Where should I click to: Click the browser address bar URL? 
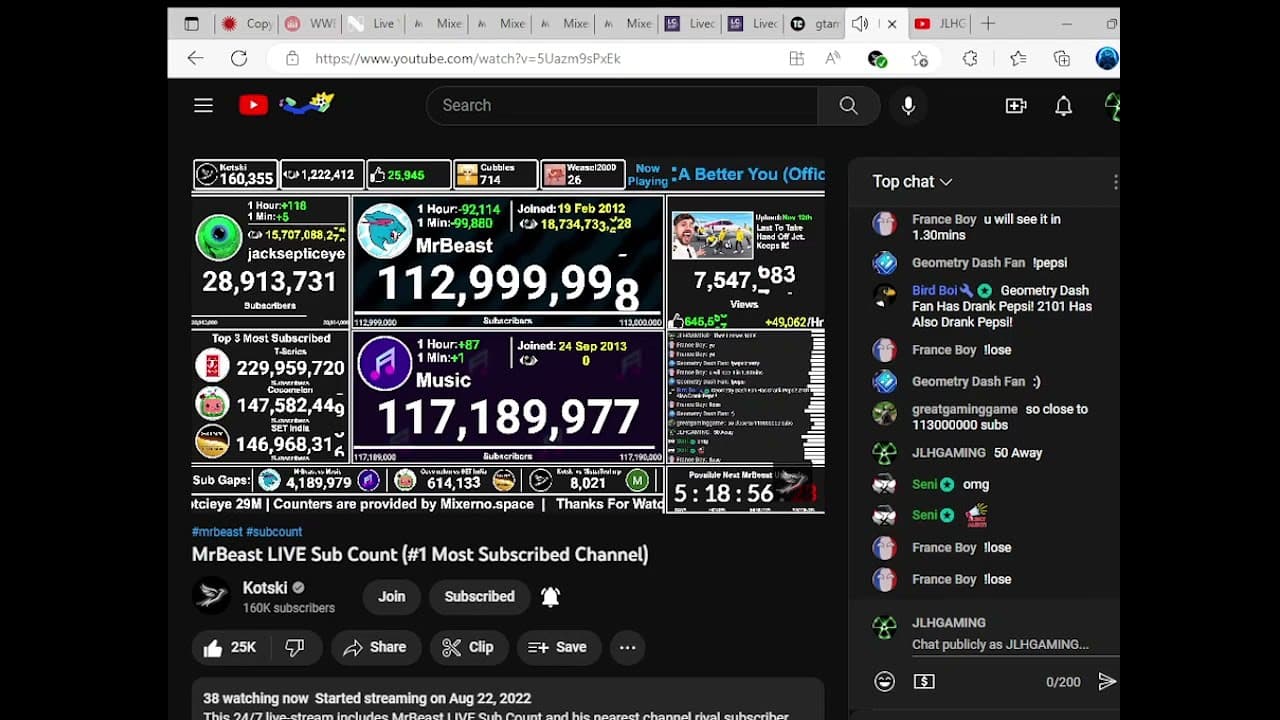point(468,59)
